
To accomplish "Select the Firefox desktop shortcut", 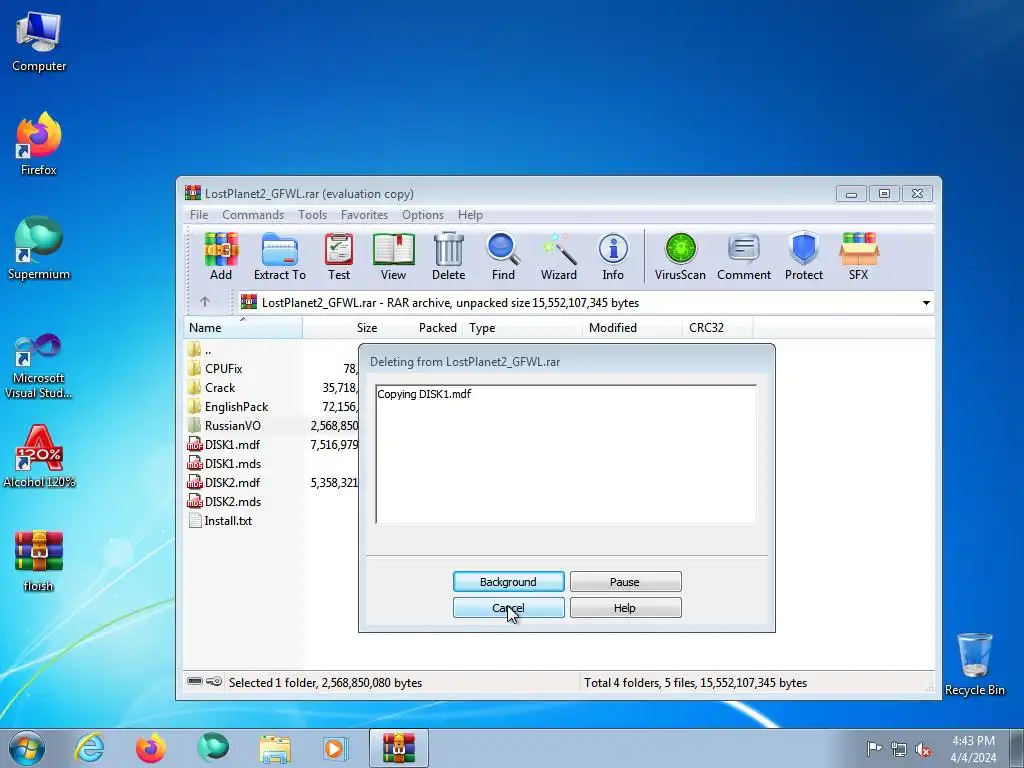I will pos(39,144).
